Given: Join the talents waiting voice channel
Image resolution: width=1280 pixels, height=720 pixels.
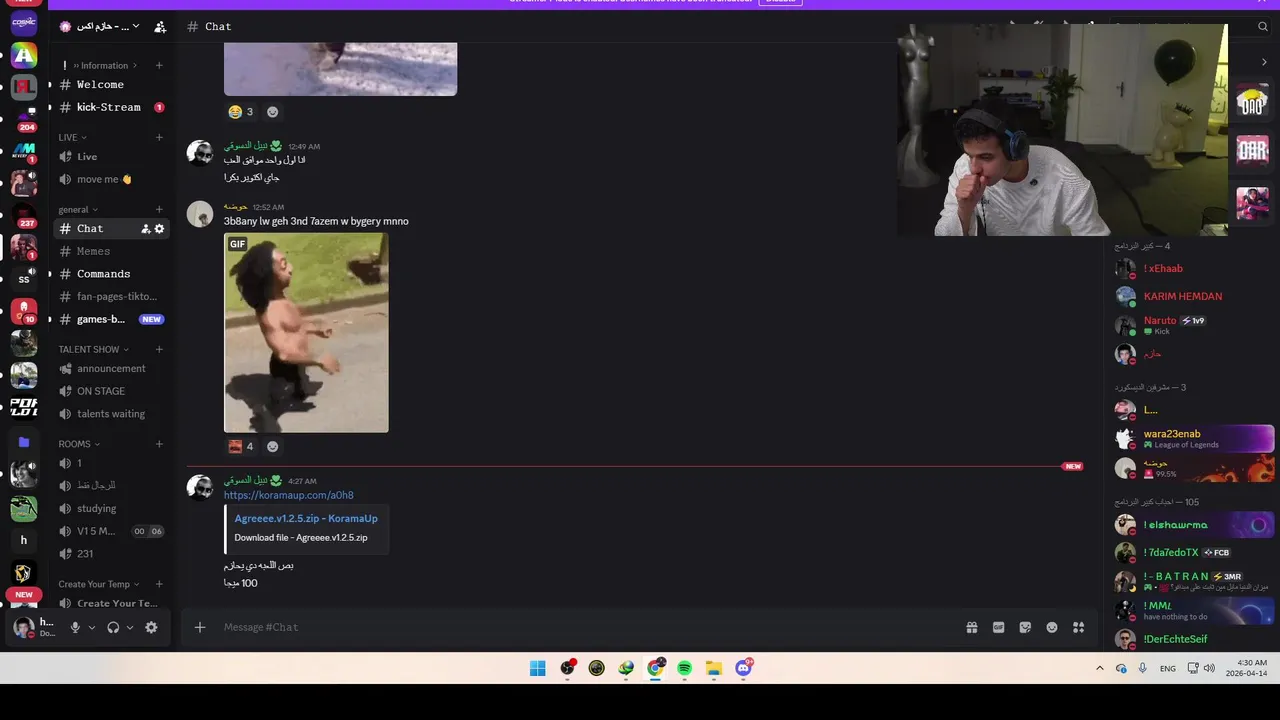Looking at the screenshot, I should (110, 414).
